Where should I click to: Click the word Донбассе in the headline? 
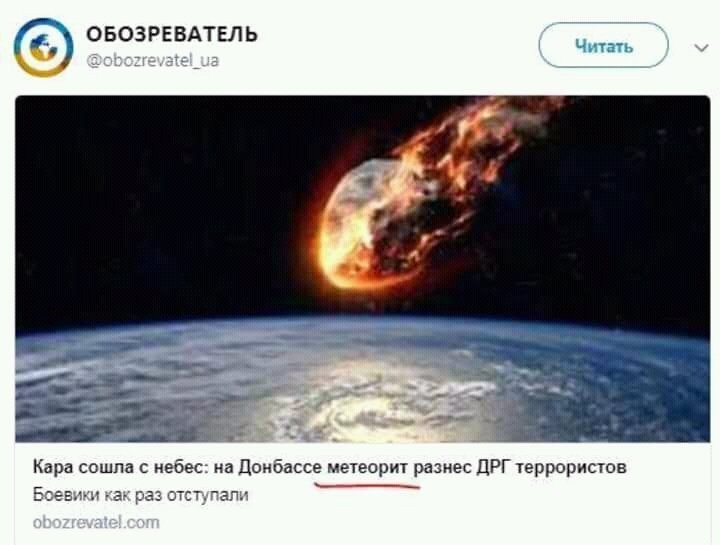[280, 467]
